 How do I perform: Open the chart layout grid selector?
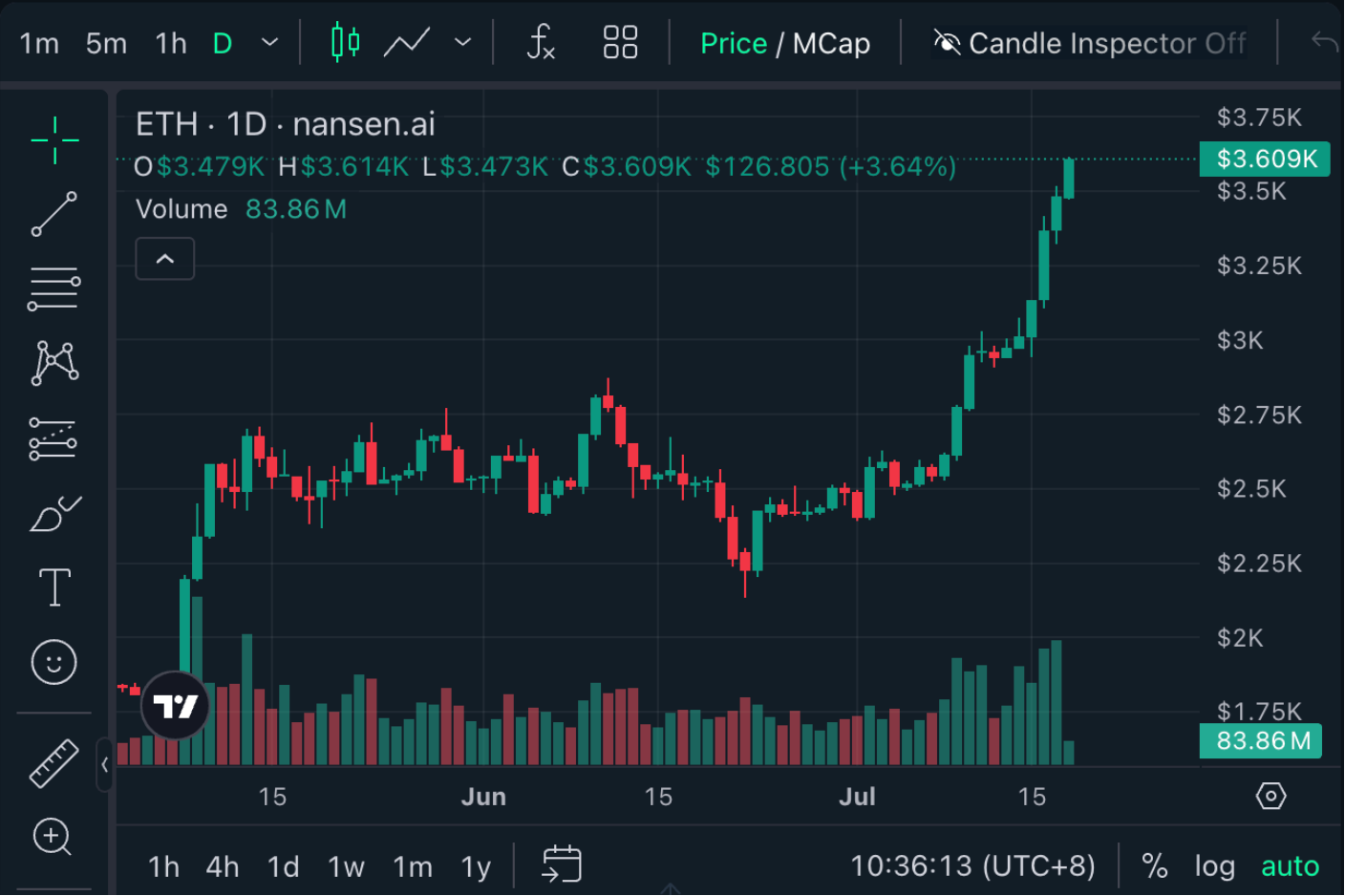click(x=618, y=42)
